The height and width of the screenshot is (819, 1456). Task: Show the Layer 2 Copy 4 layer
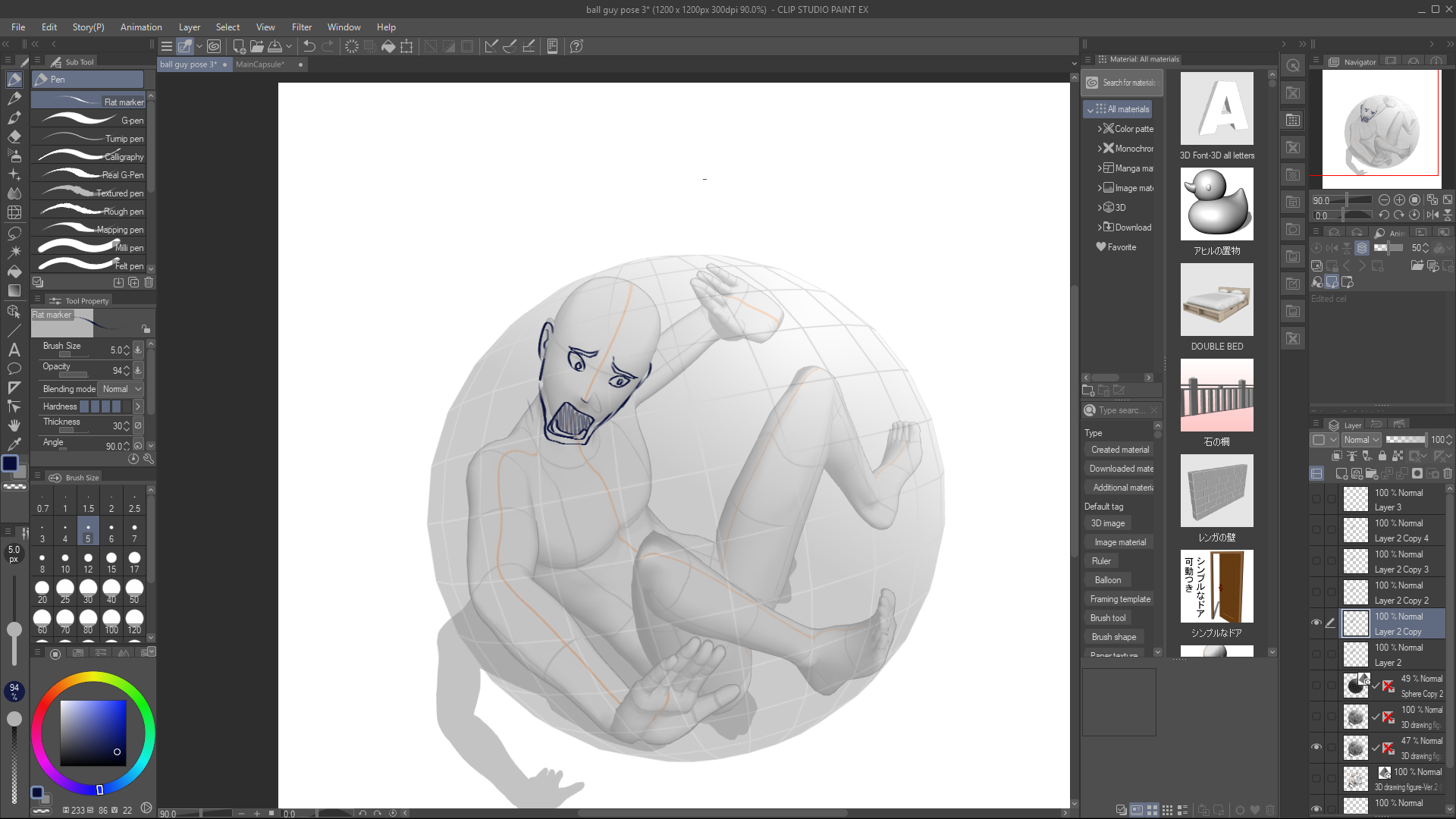[x=1316, y=530]
